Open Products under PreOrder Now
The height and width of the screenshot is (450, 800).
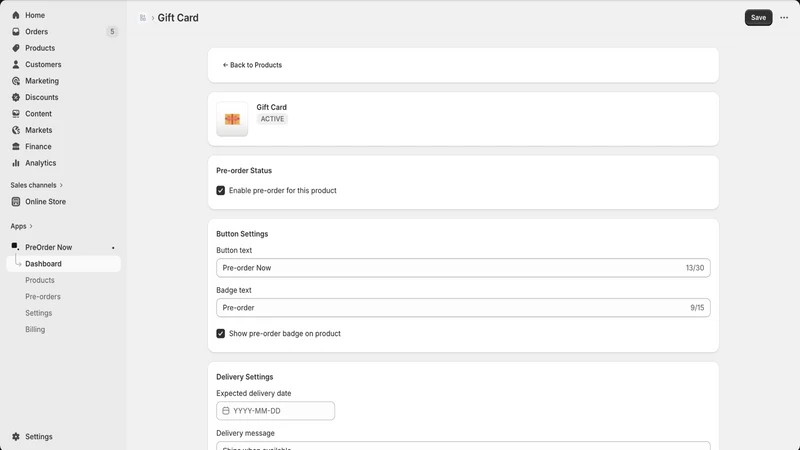click(x=40, y=280)
